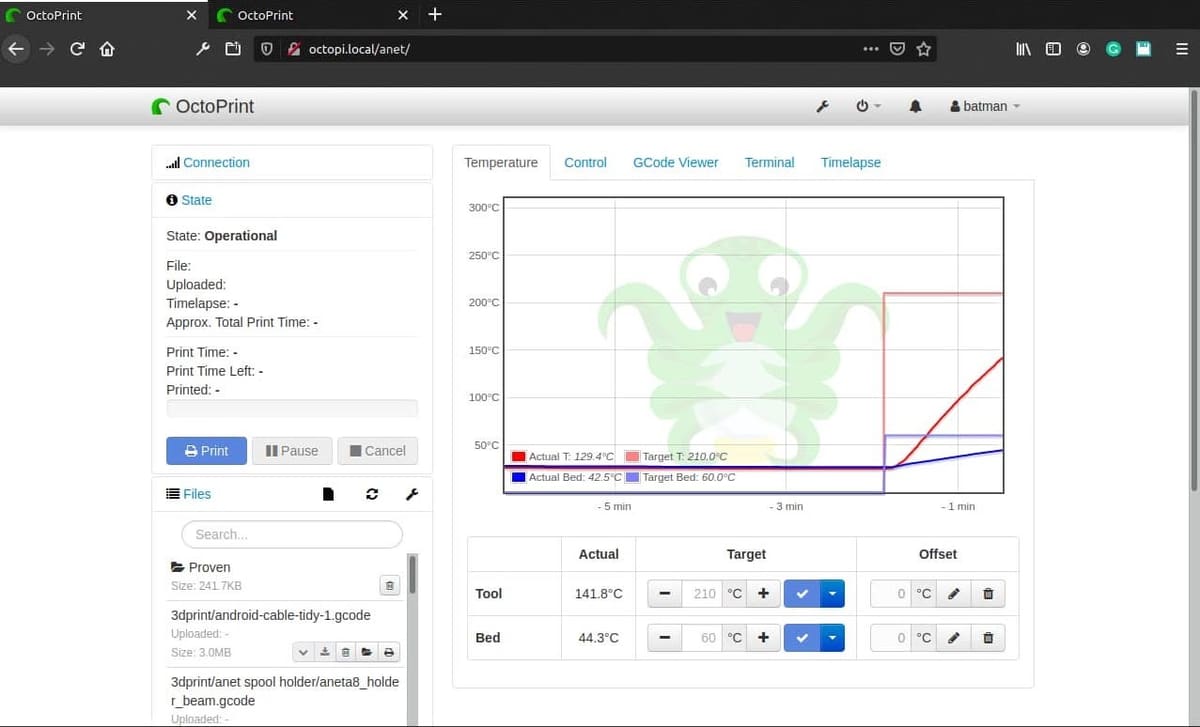
Task: Click the file list scrollbar
Action: (x=412, y=575)
